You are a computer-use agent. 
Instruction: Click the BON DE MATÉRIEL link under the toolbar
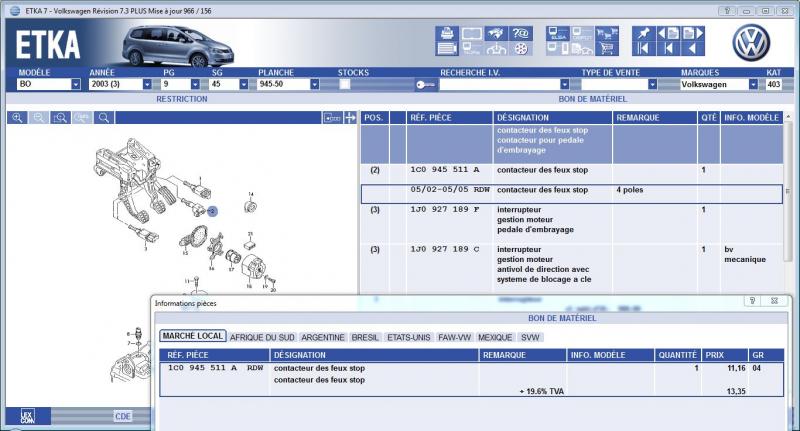[592, 99]
